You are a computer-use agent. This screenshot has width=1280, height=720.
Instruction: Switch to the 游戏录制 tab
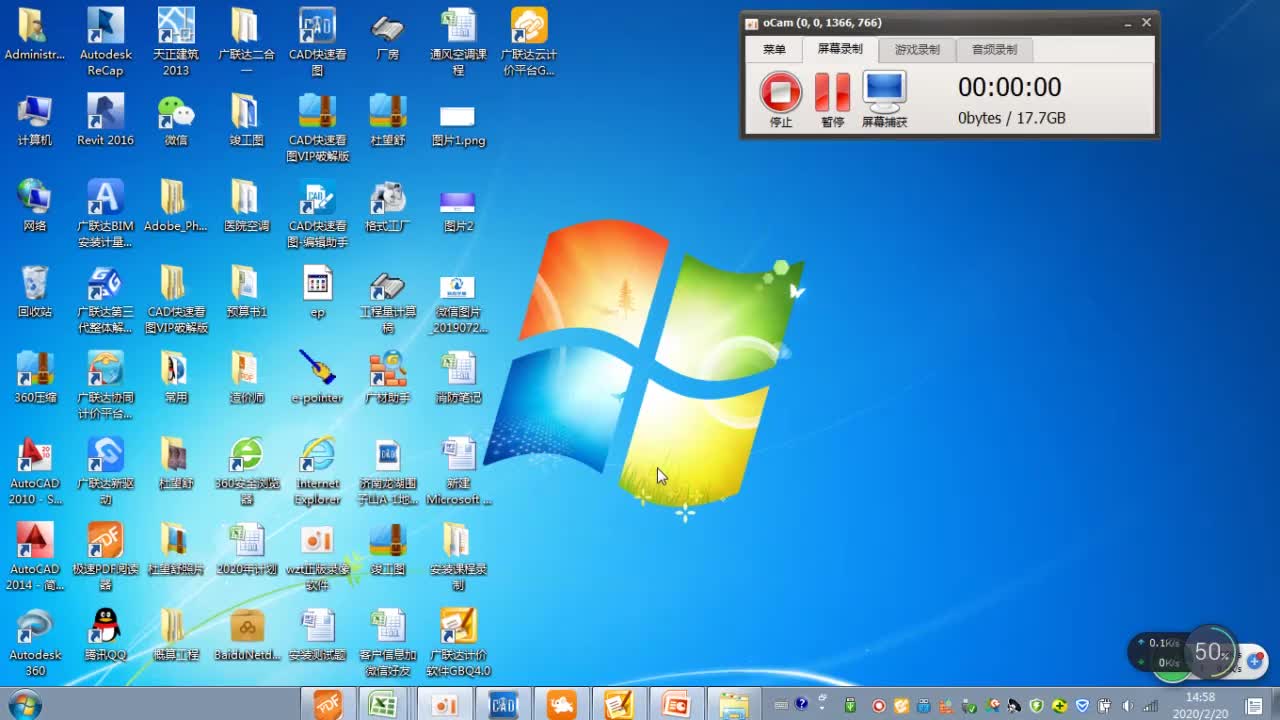click(x=917, y=49)
